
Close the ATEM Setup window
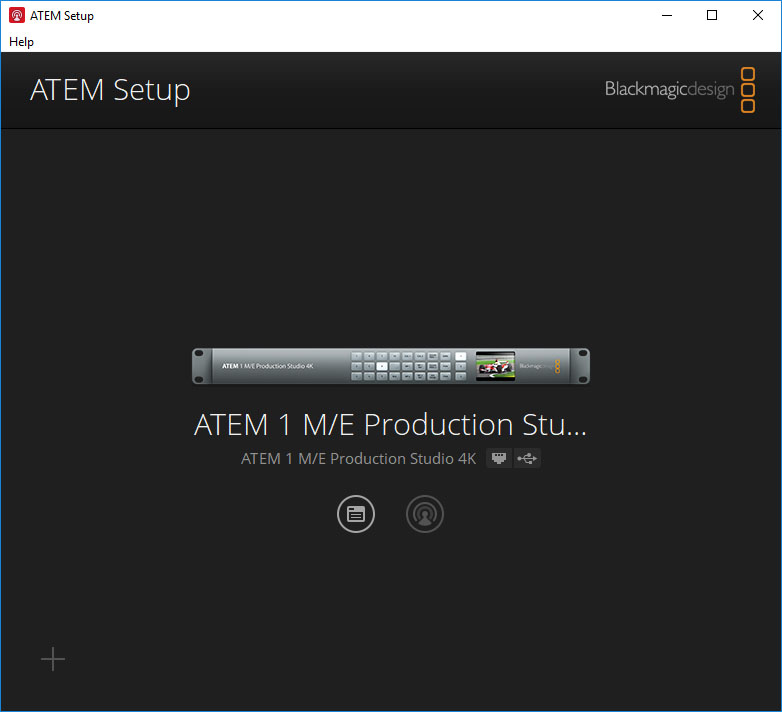758,15
